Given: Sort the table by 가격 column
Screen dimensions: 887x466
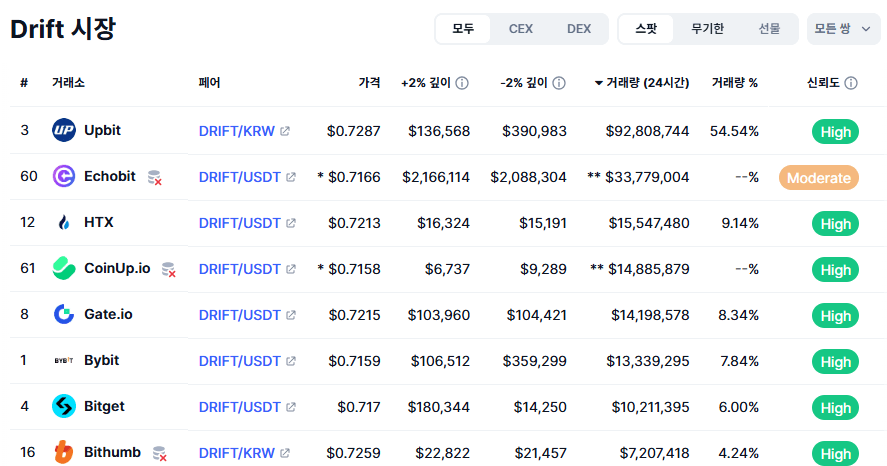Looking at the screenshot, I should pos(369,83).
